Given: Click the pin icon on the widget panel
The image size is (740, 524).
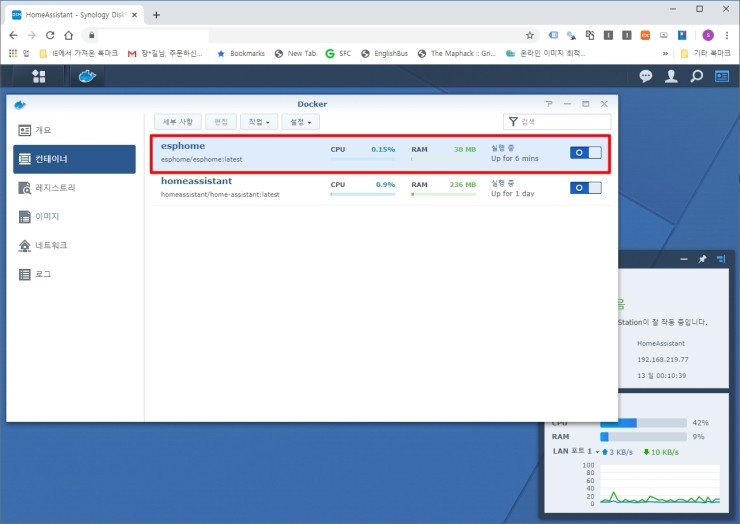Looking at the screenshot, I should point(702,259).
